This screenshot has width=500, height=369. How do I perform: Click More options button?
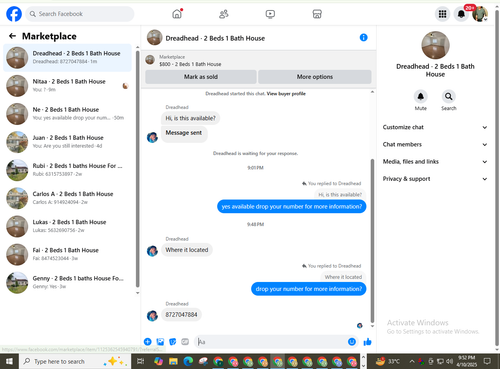click(x=315, y=77)
